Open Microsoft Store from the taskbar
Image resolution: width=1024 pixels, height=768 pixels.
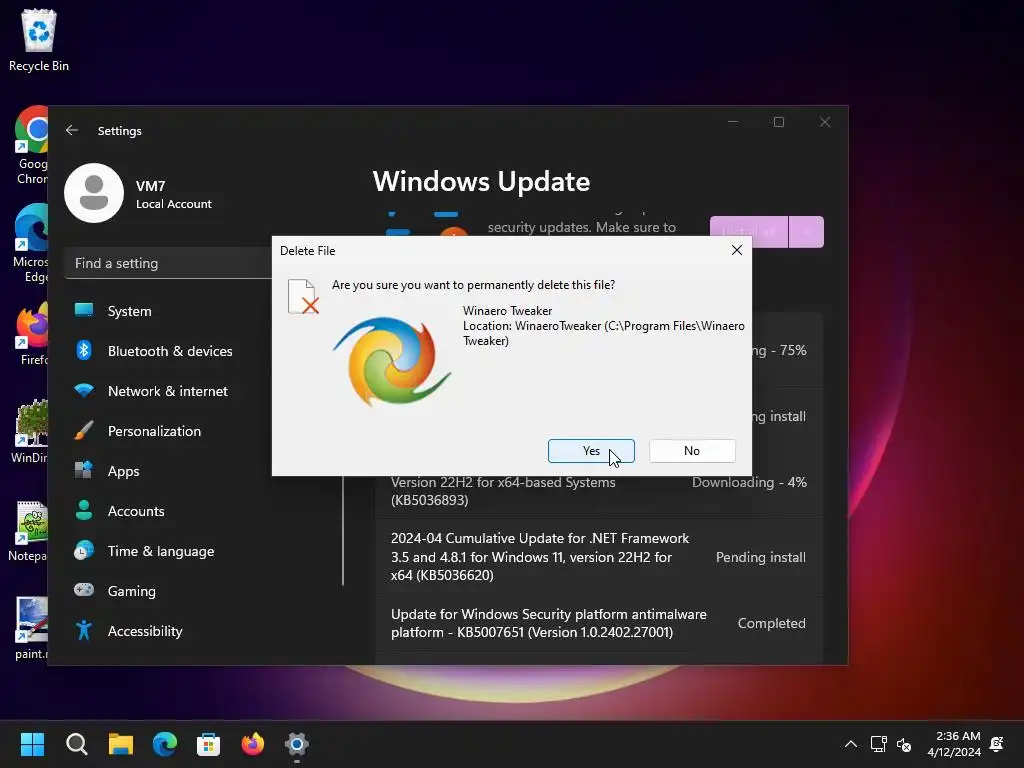point(208,744)
